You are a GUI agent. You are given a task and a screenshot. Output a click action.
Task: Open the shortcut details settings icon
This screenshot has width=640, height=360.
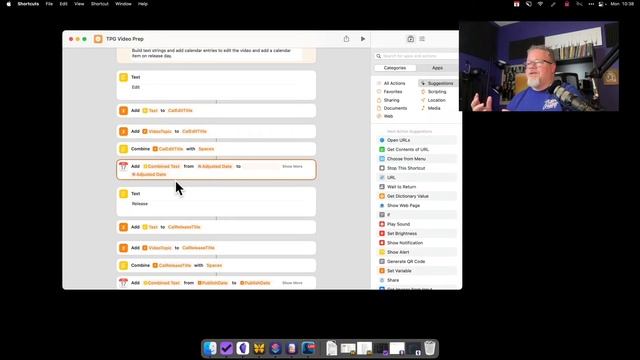[422, 39]
